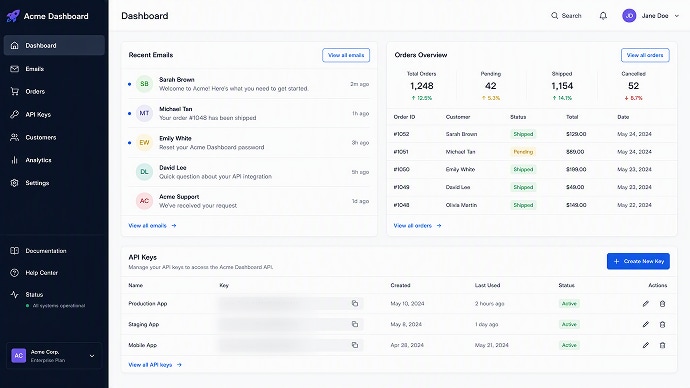Click the blurred Staging App key field
This screenshot has width=690, height=388.
click(290, 324)
